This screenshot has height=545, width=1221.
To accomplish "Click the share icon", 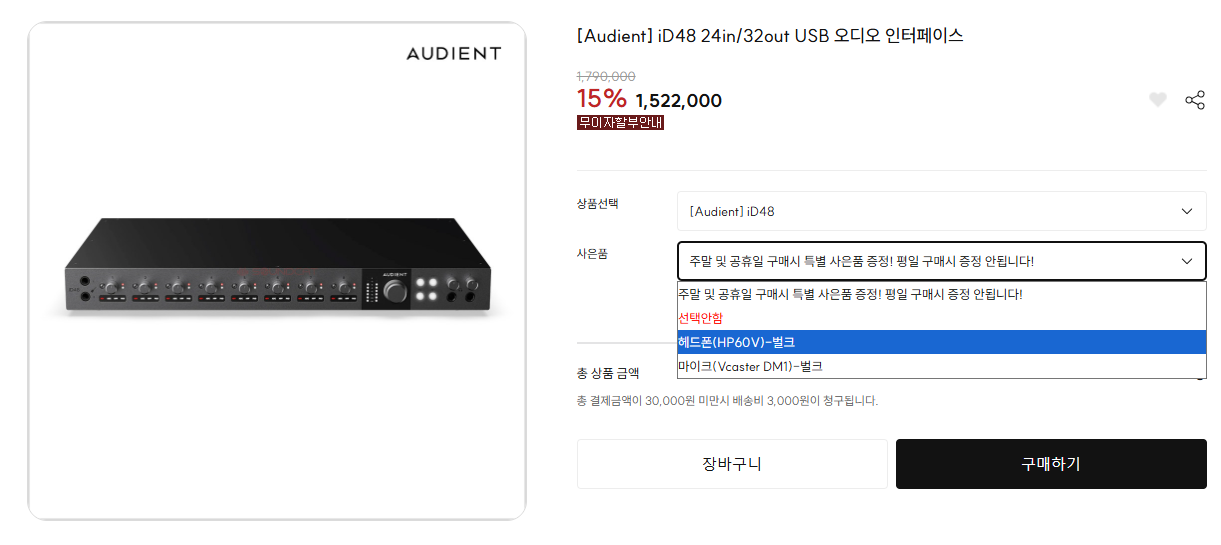I will tap(1194, 100).
